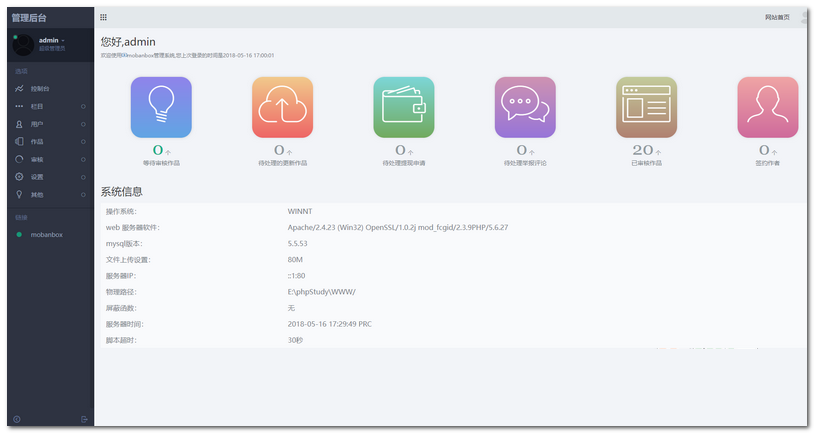Select the 2018-05-16 17:29:49 PRC server time

[330, 324]
